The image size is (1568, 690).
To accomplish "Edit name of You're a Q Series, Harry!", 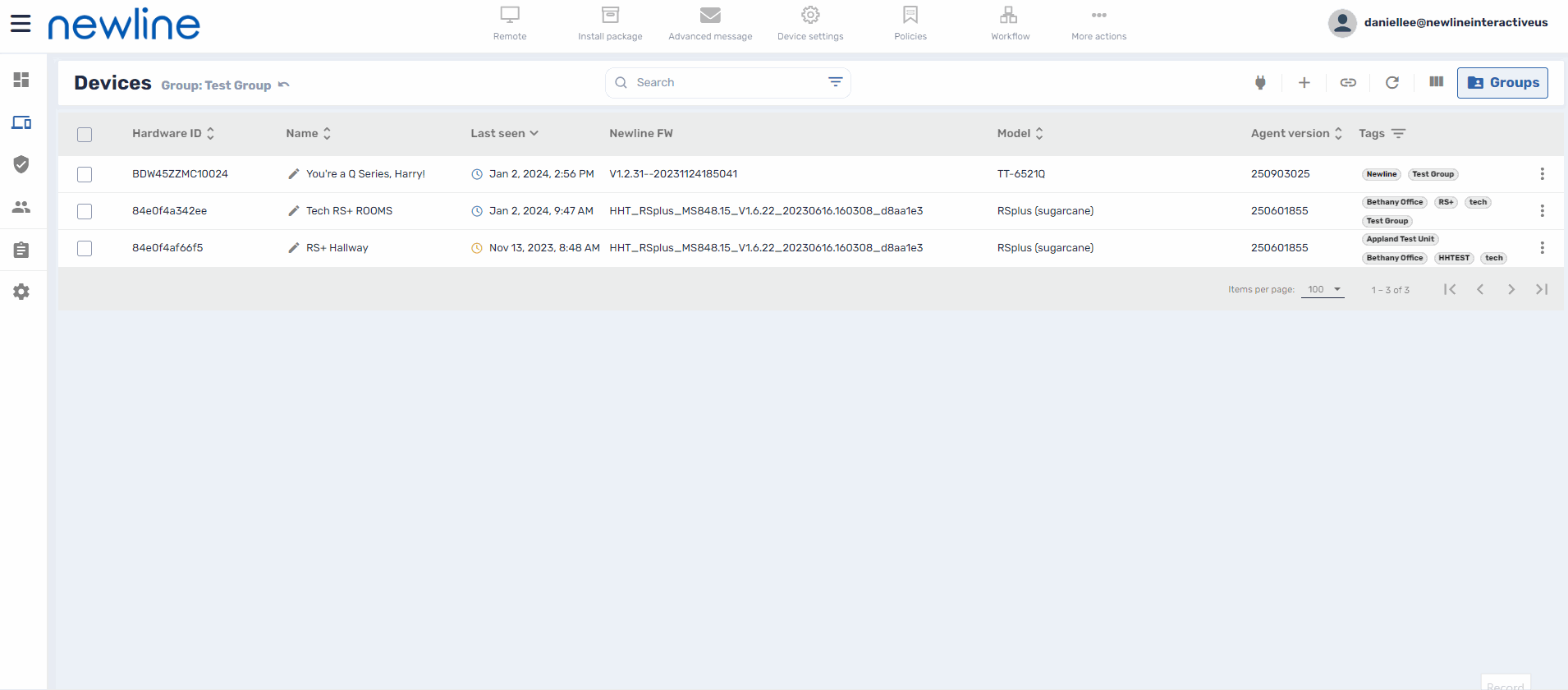I will pyautogui.click(x=294, y=174).
